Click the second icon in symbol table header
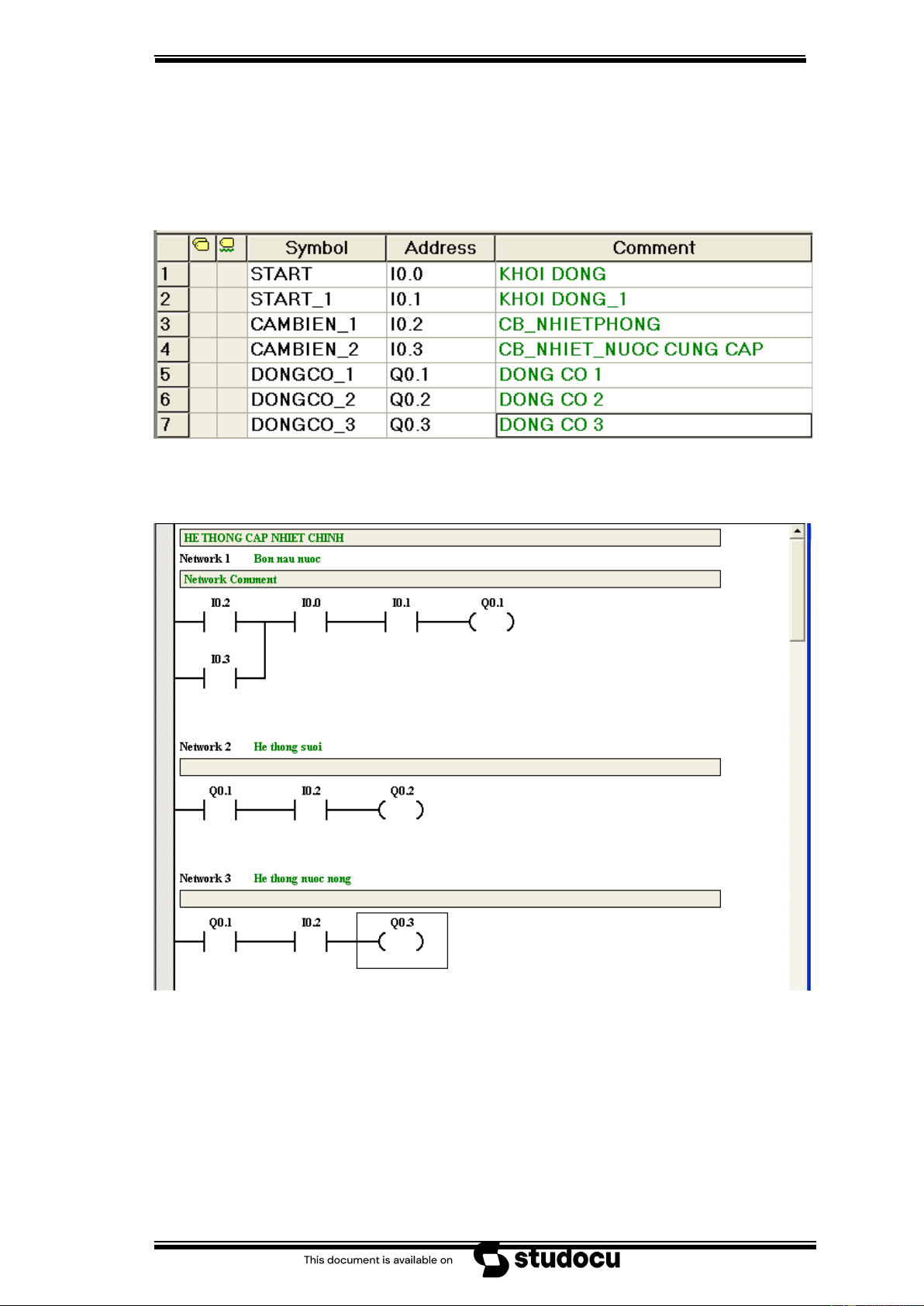 227,246
